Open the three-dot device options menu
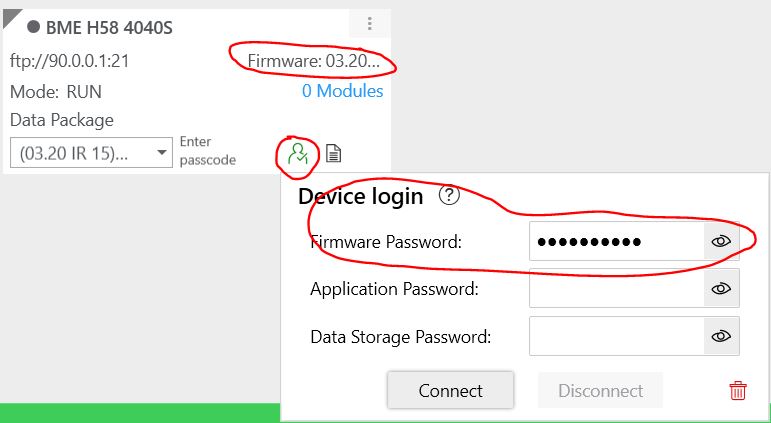 (369, 24)
